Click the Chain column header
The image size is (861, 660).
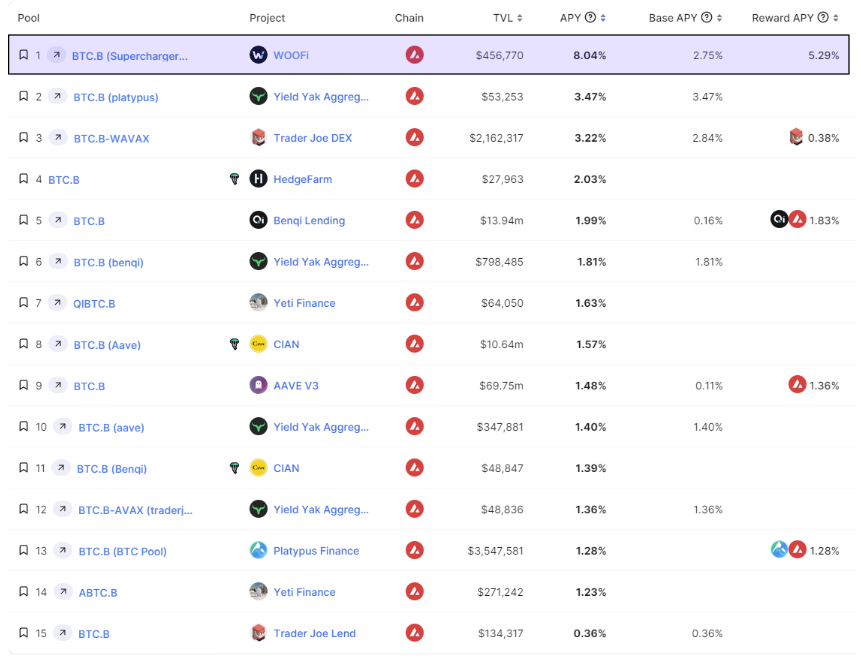coord(409,18)
